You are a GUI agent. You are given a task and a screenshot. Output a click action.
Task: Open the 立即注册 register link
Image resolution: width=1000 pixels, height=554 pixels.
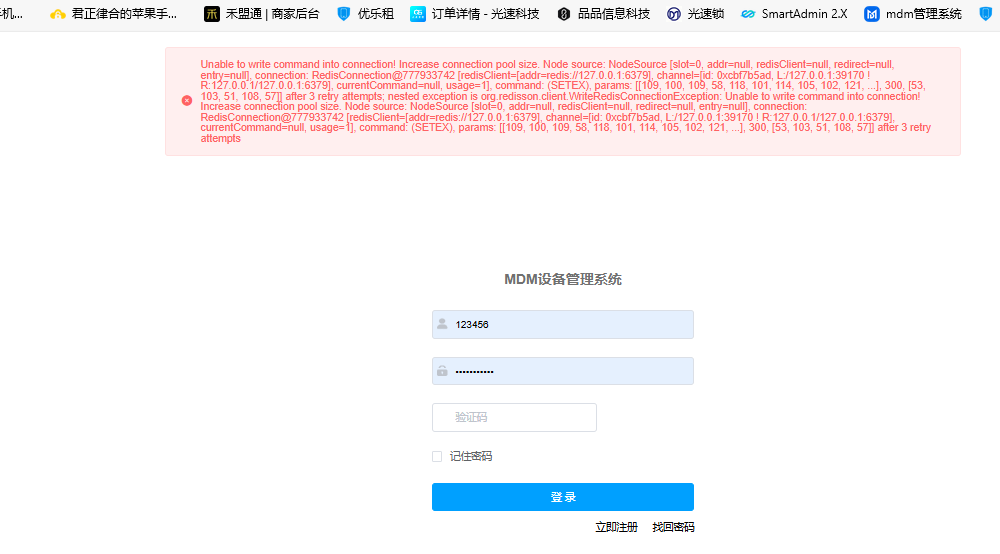616,527
